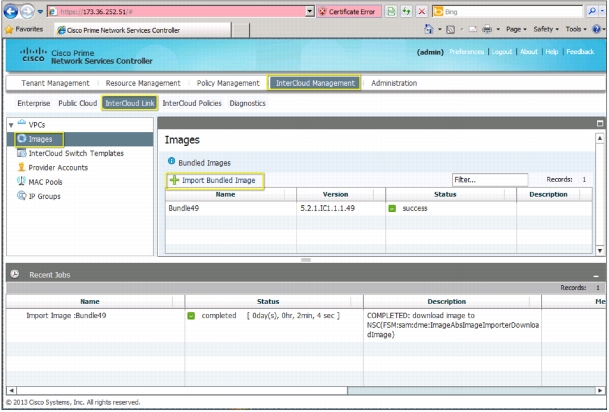This screenshot has width=609, height=412.
Task: Click the red stop loading icon
Action: [x=421, y=12]
